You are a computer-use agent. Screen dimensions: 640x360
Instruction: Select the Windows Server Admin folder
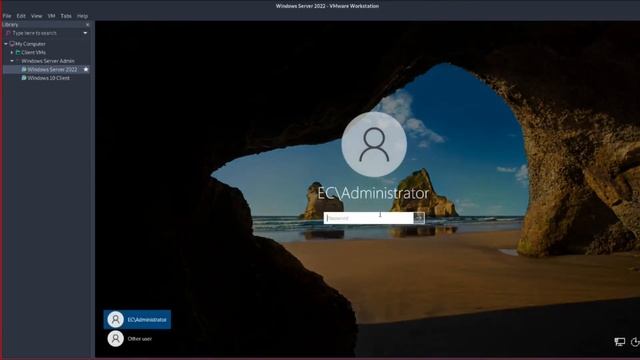48,61
